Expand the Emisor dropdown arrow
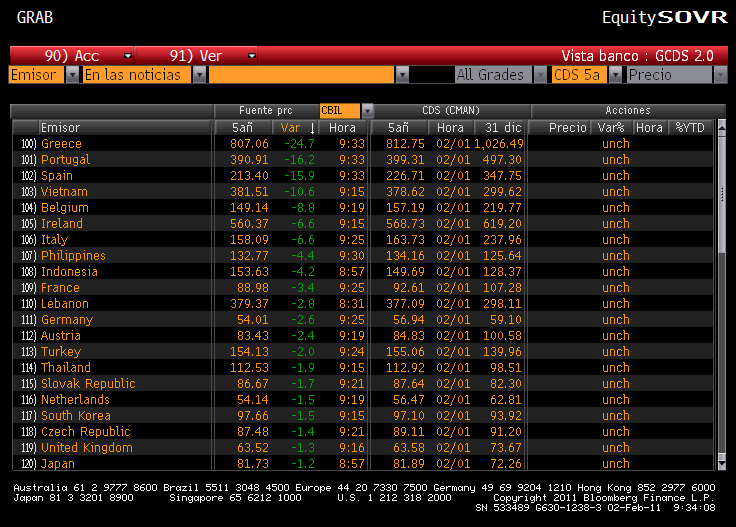The height and width of the screenshot is (527, 736). (x=72, y=75)
